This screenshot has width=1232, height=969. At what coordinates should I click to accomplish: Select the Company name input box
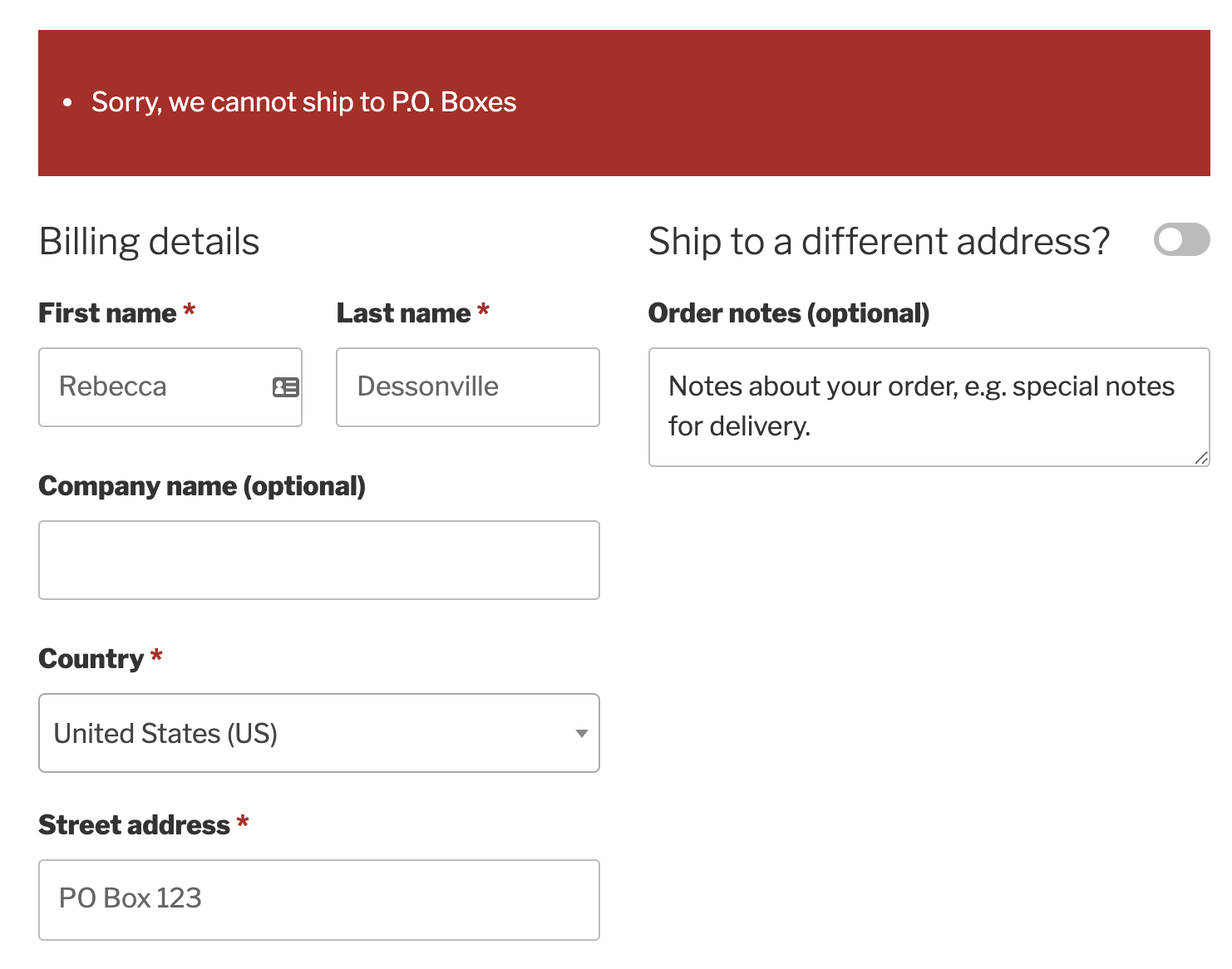[319, 560]
